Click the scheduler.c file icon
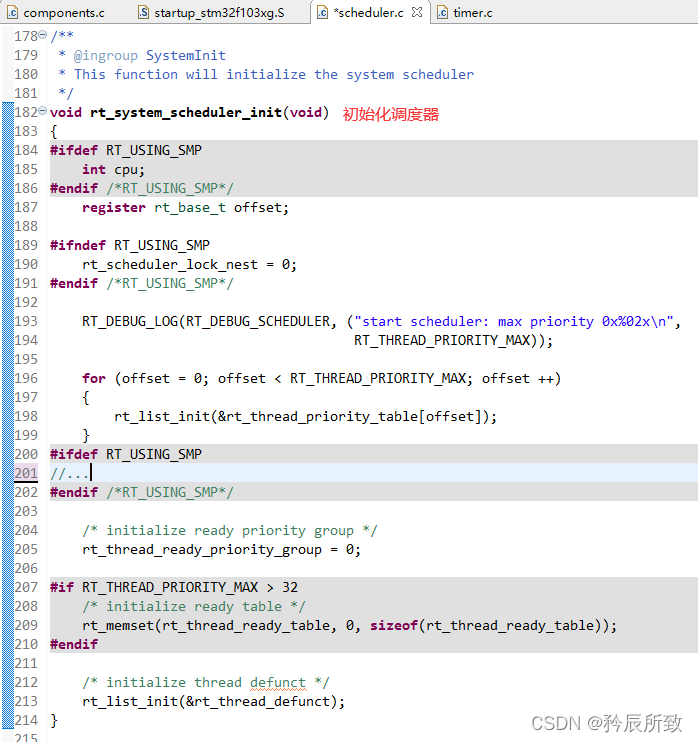The width and height of the screenshot is (698, 742). [323, 13]
